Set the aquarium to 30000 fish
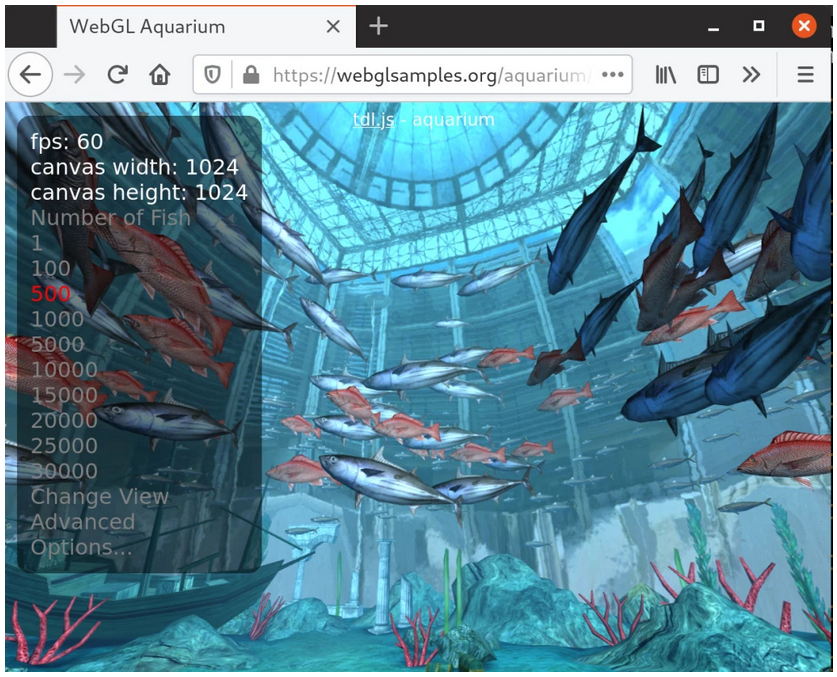This screenshot has height=677, width=837. tap(60, 470)
